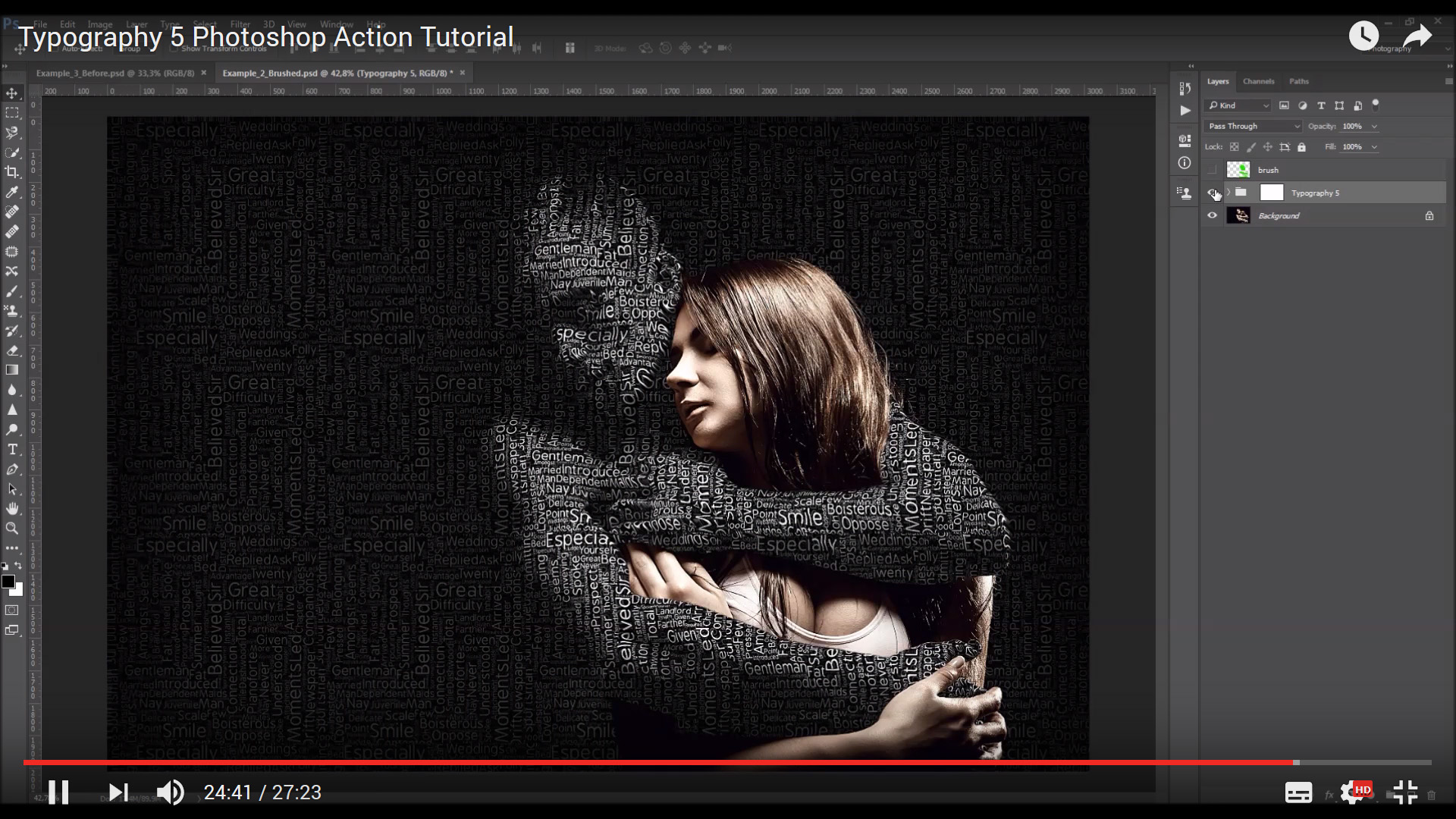Viewport: 1456px width, 819px height.
Task: Show the brush layer visibility box
Action: [1212, 170]
